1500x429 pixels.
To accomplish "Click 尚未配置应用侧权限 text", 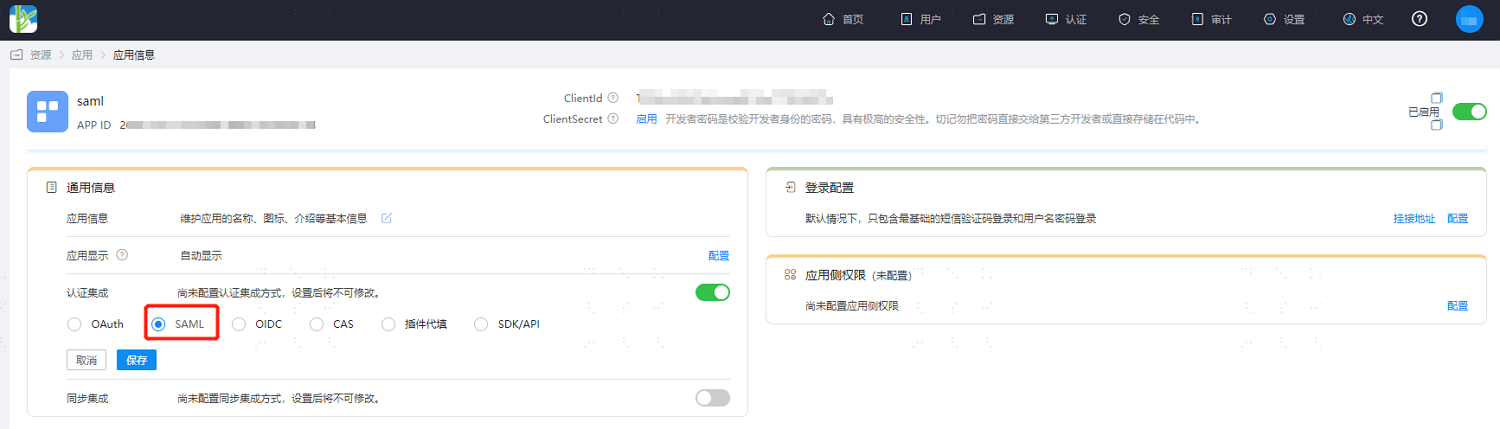I will coord(852,306).
